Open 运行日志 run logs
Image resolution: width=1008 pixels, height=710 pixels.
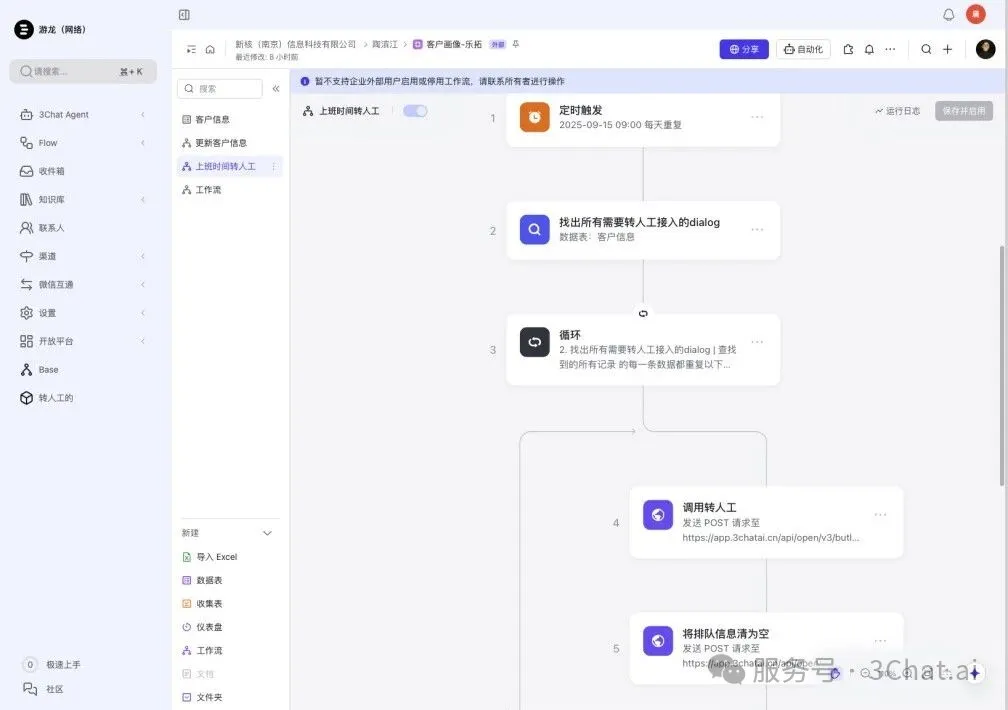pos(897,110)
